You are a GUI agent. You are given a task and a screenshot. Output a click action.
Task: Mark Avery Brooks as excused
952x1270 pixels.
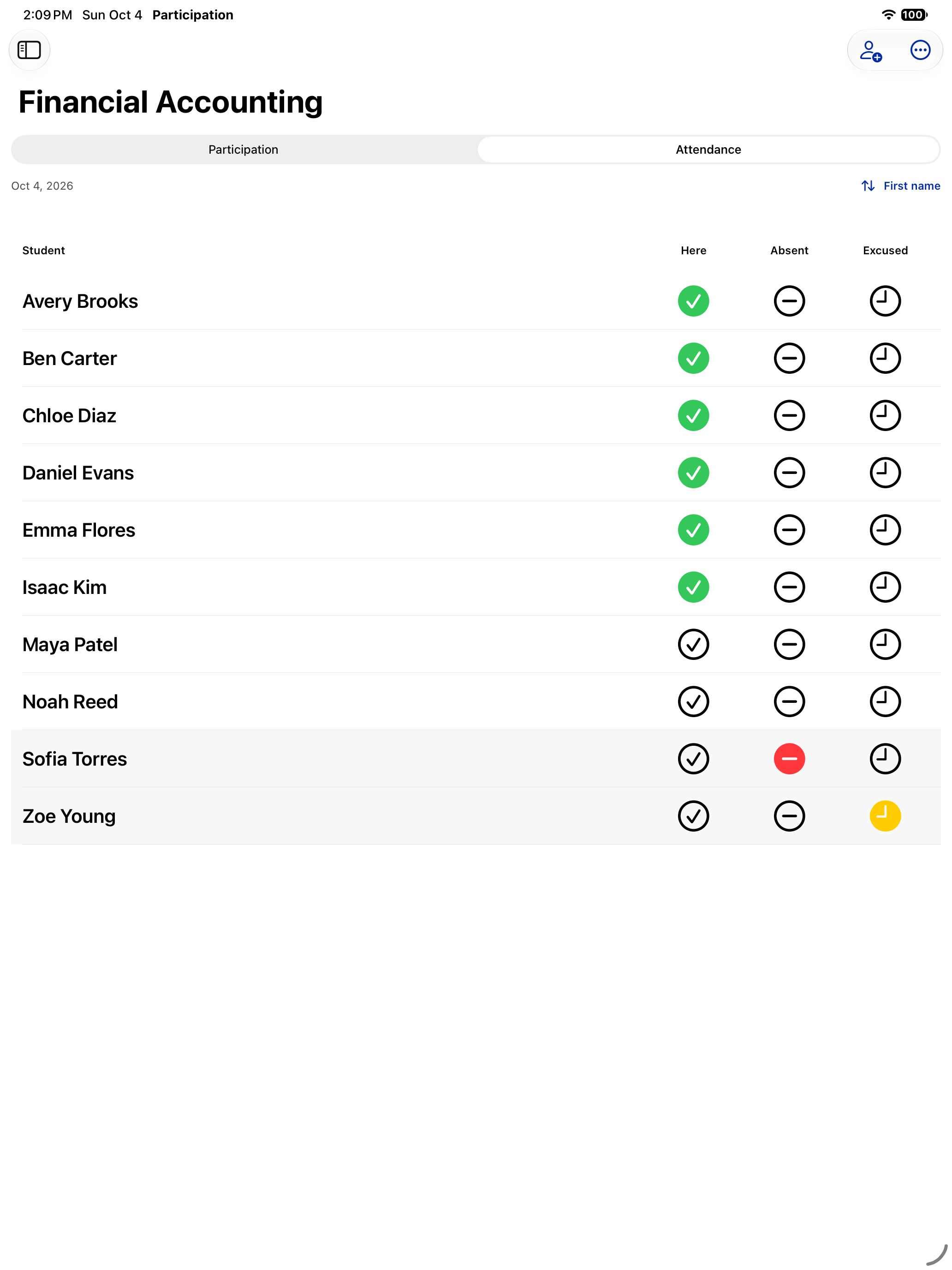click(x=885, y=301)
